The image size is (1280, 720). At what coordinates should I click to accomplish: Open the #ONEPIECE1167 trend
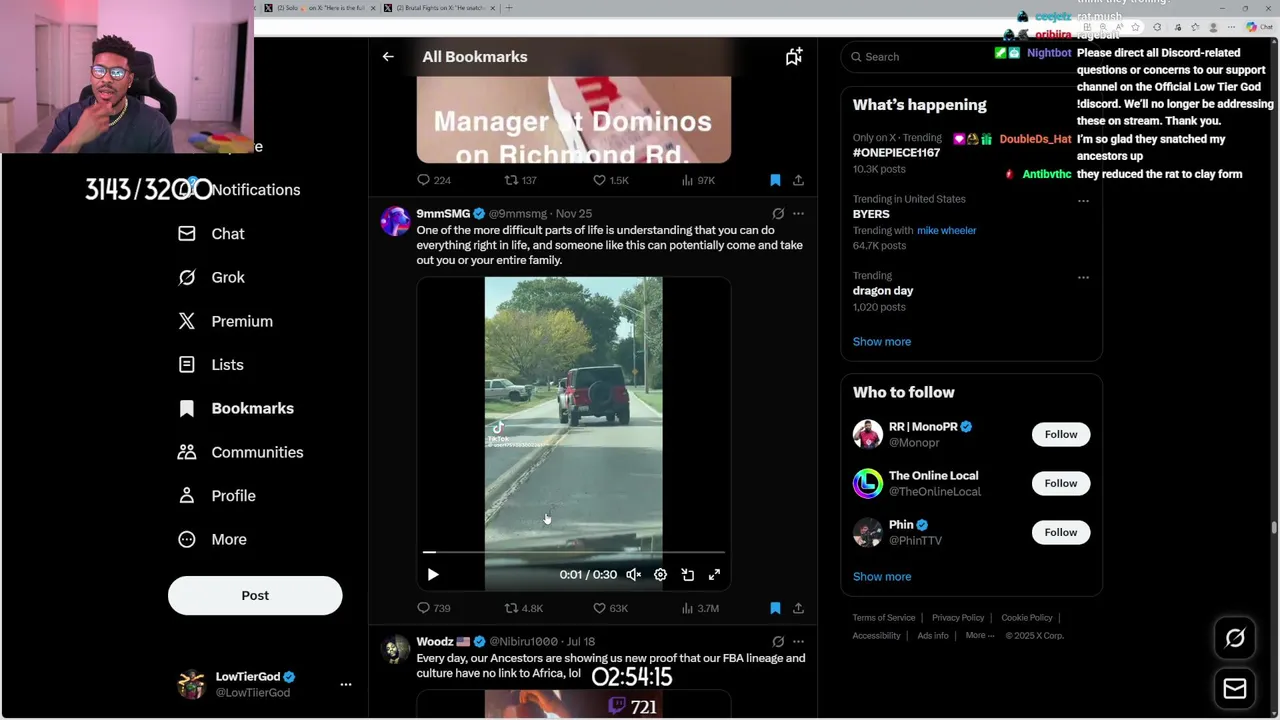(896, 153)
